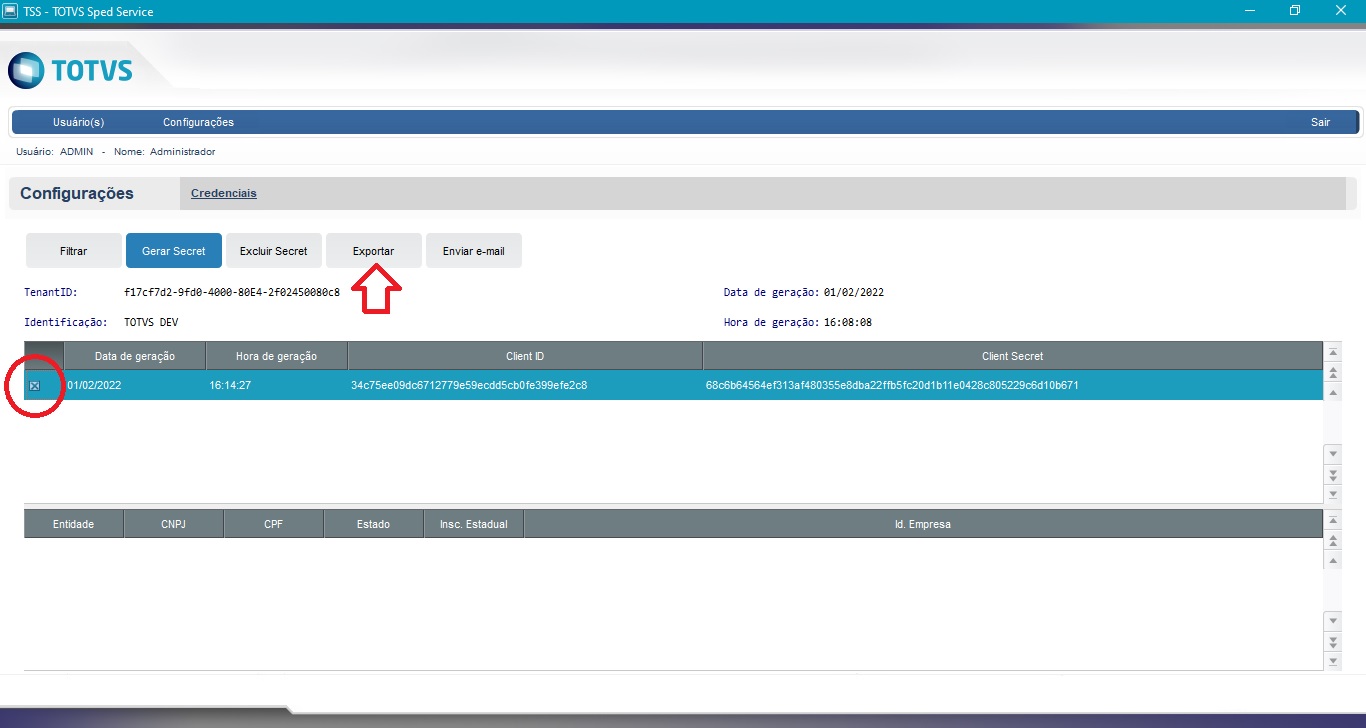Open the Credenciais tab link
The width and height of the screenshot is (1366, 728).
tap(224, 193)
